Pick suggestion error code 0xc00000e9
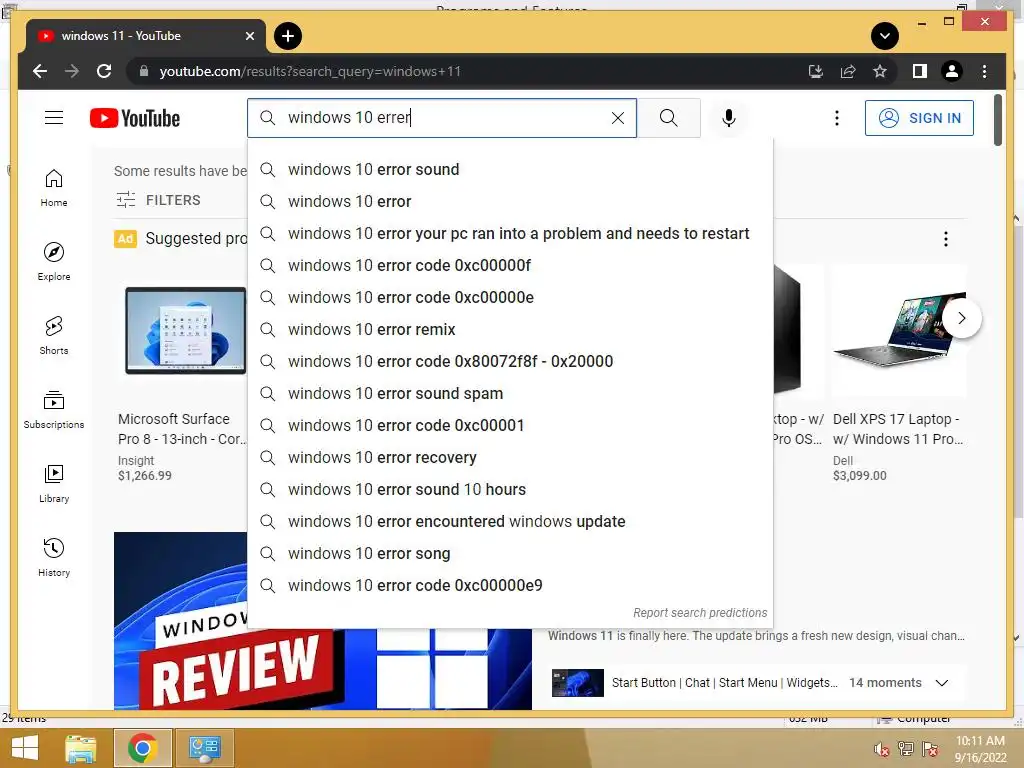 (x=511, y=585)
